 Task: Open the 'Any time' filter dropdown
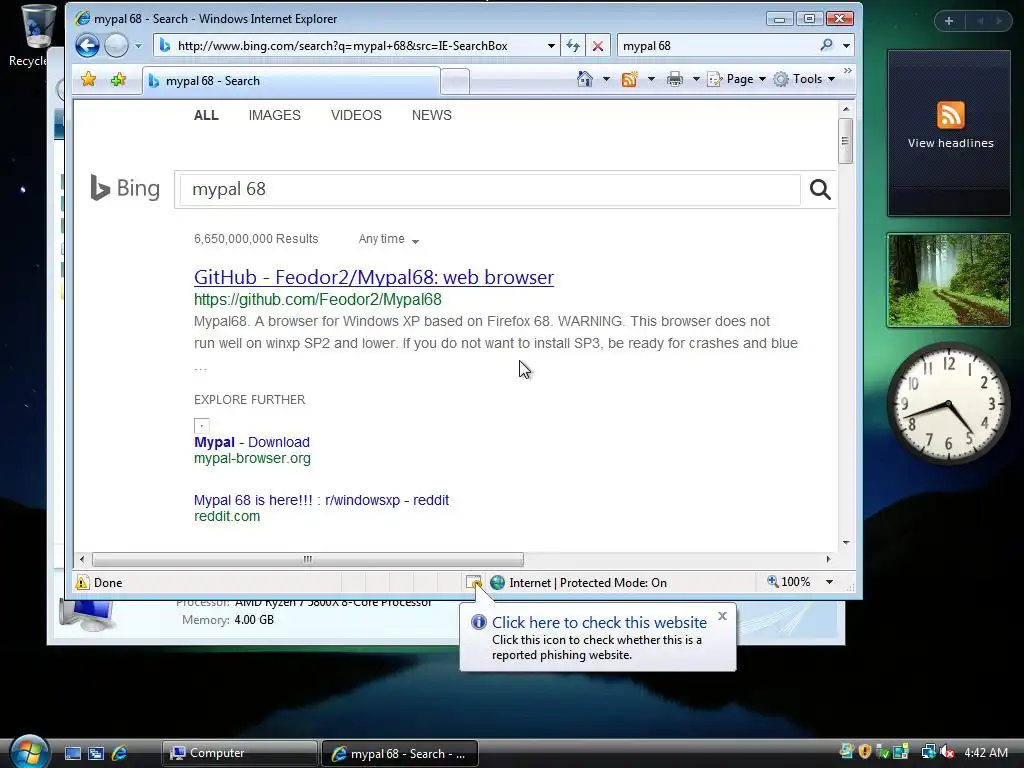pos(389,239)
